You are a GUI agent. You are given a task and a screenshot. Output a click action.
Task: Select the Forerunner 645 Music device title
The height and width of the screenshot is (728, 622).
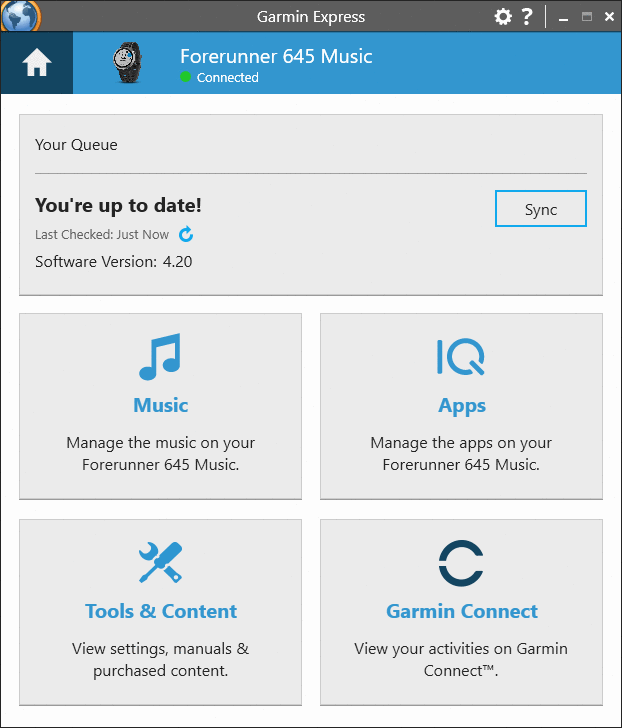(276, 56)
